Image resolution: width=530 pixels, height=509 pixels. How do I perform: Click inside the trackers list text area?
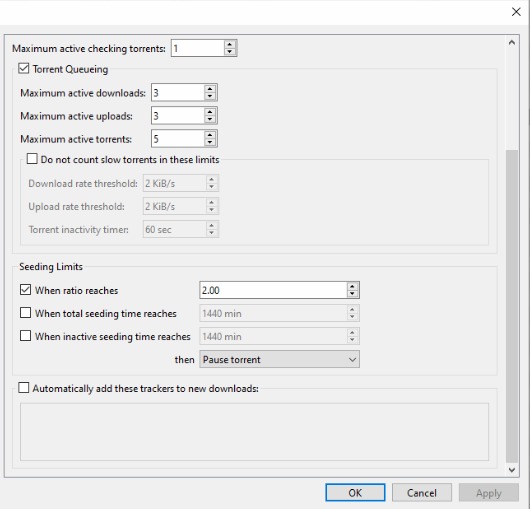click(x=254, y=432)
